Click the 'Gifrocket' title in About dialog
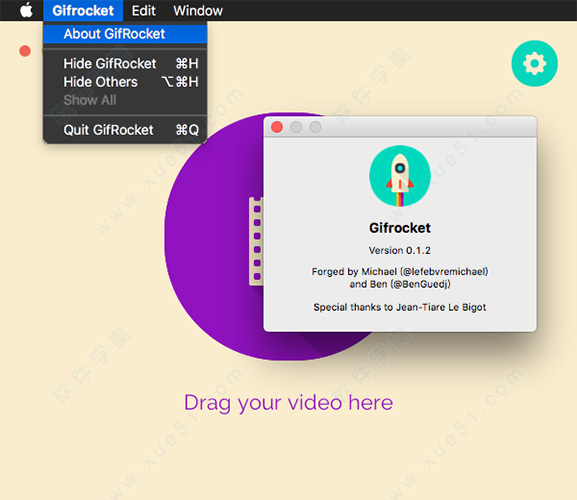This screenshot has width=577, height=500. pos(400,228)
